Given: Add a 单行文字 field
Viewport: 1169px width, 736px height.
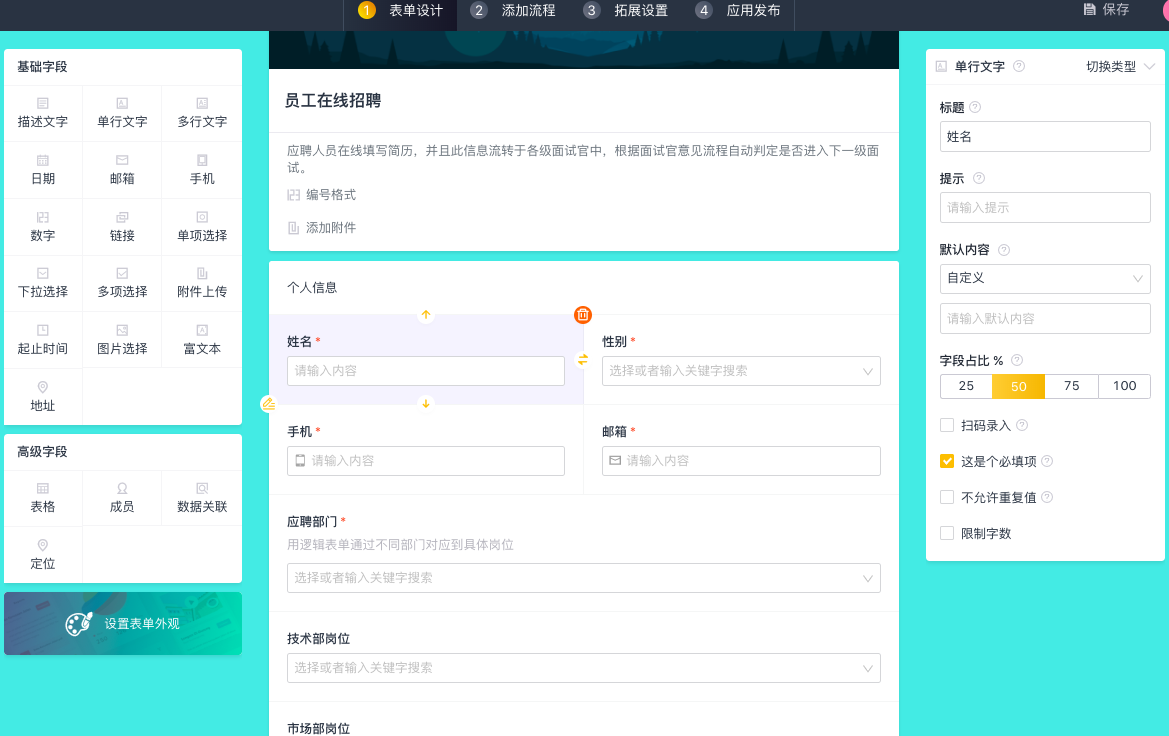Looking at the screenshot, I should 122,113.
